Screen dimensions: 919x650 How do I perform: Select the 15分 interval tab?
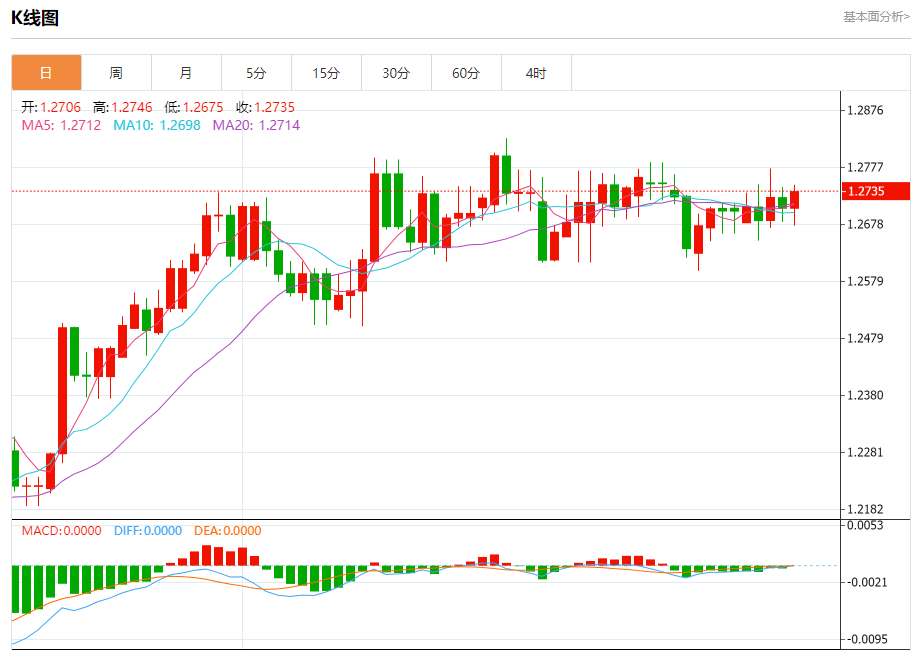[x=326, y=73]
